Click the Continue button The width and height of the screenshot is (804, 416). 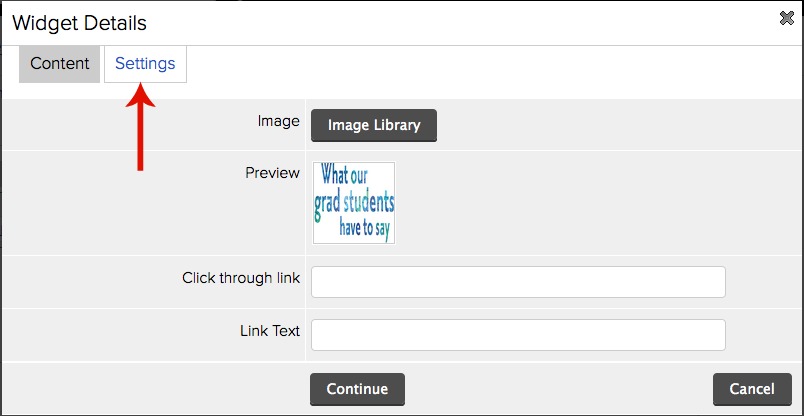[357, 389]
